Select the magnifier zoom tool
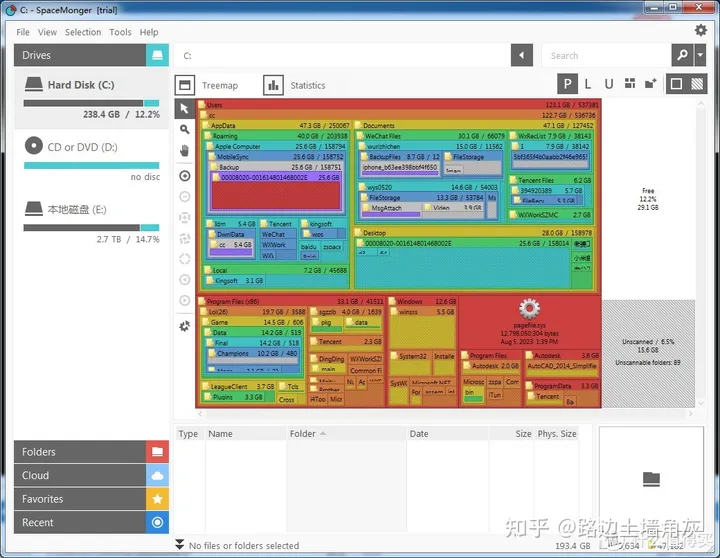 [185, 130]
